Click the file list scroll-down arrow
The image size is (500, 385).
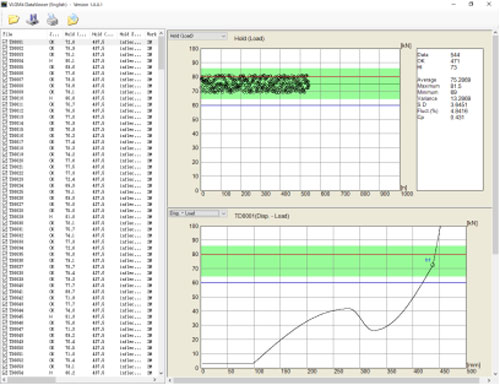[x=161, y=373]
